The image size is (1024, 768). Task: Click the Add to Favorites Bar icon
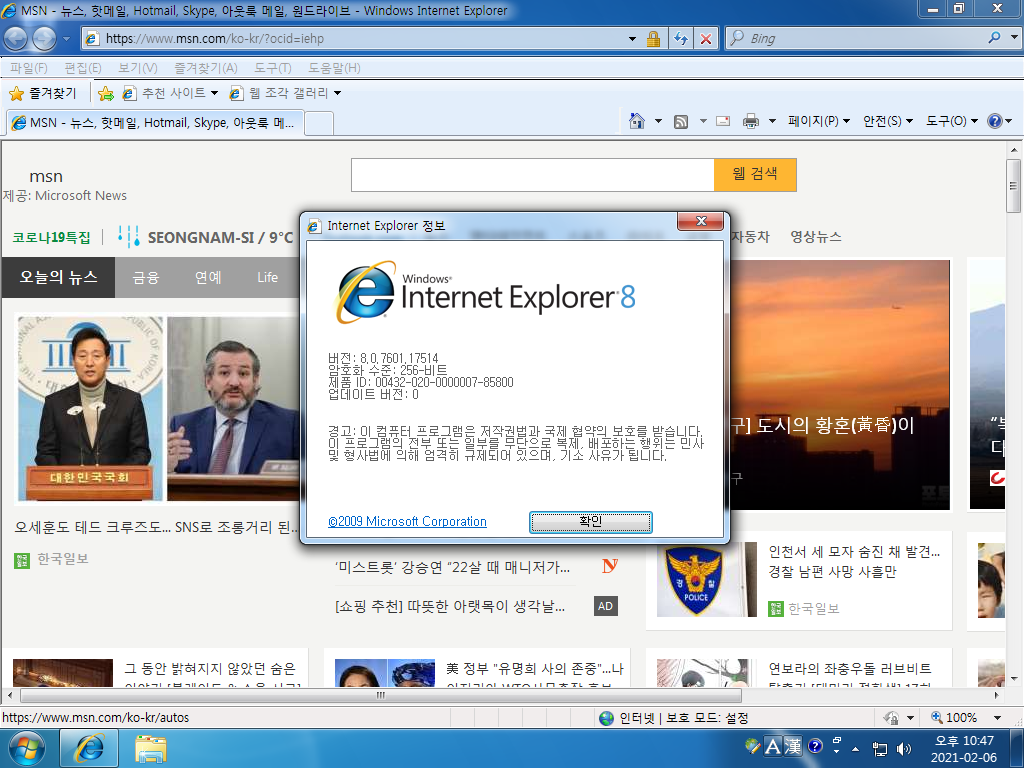(x=105, y=93)
